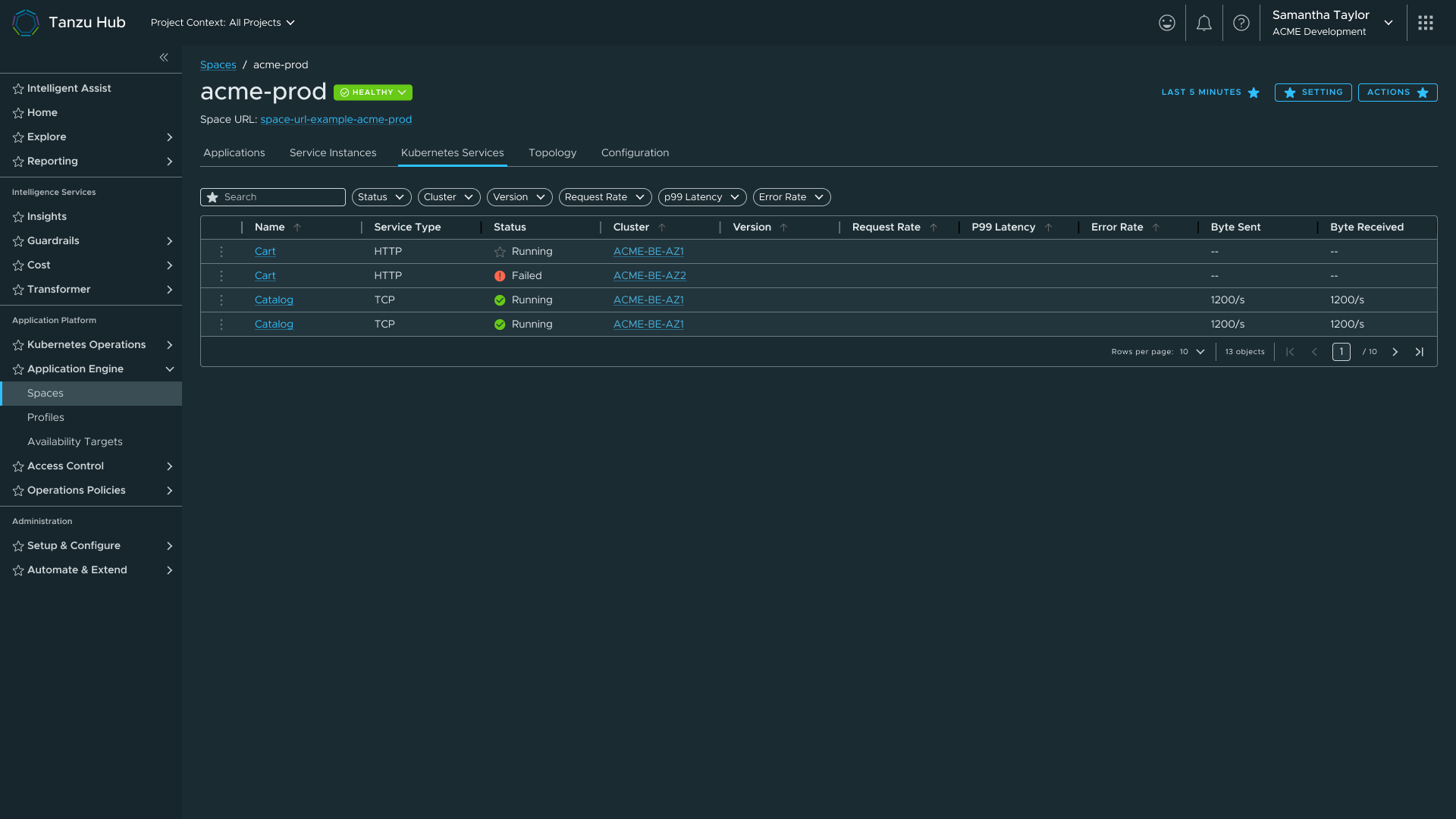The width and height of the screenshot is (1456, 819).
Task: Click the star icon beside Insights
Action: pos(18,217)
